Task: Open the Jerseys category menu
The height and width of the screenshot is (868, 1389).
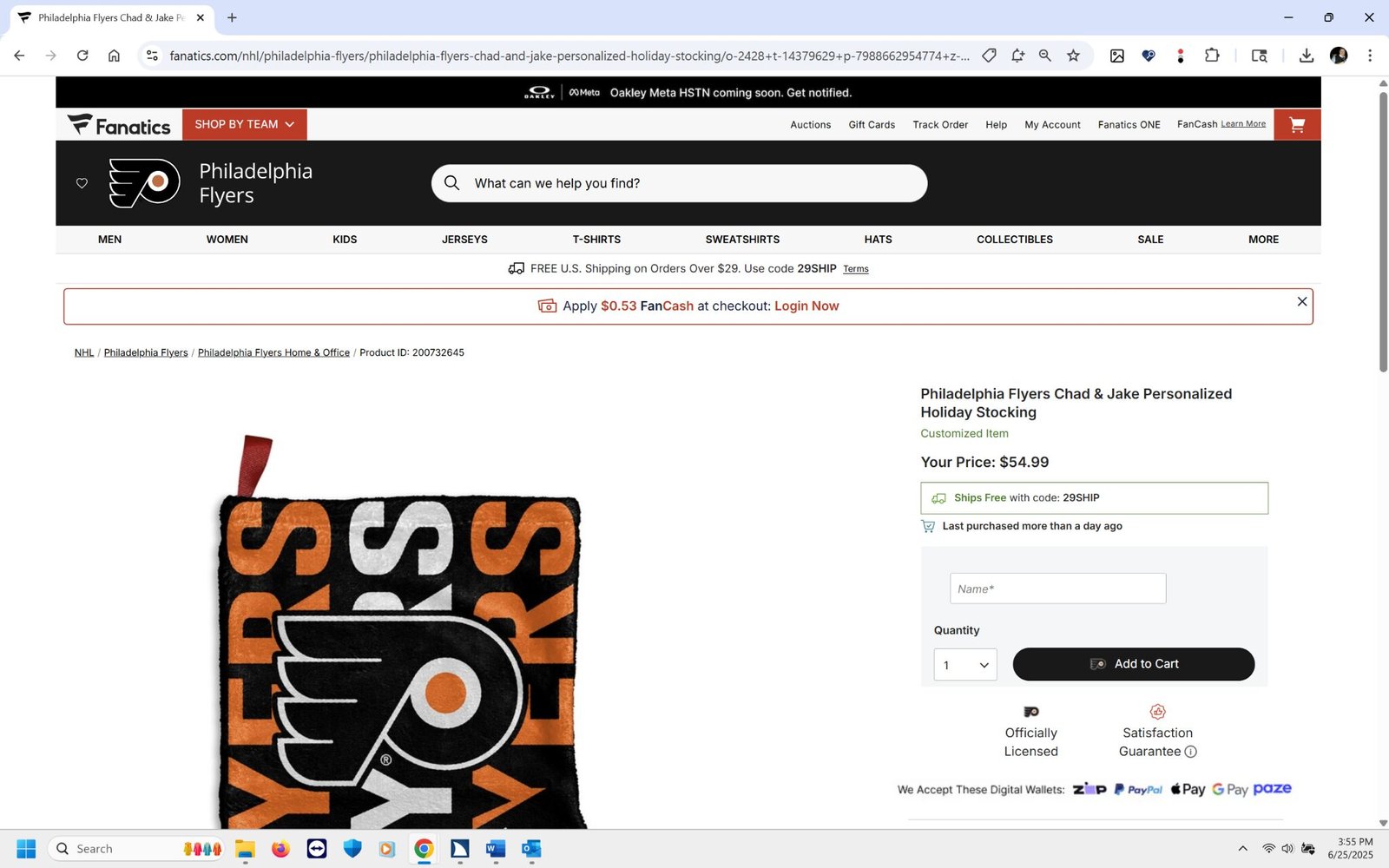Action: coord(464,240)
